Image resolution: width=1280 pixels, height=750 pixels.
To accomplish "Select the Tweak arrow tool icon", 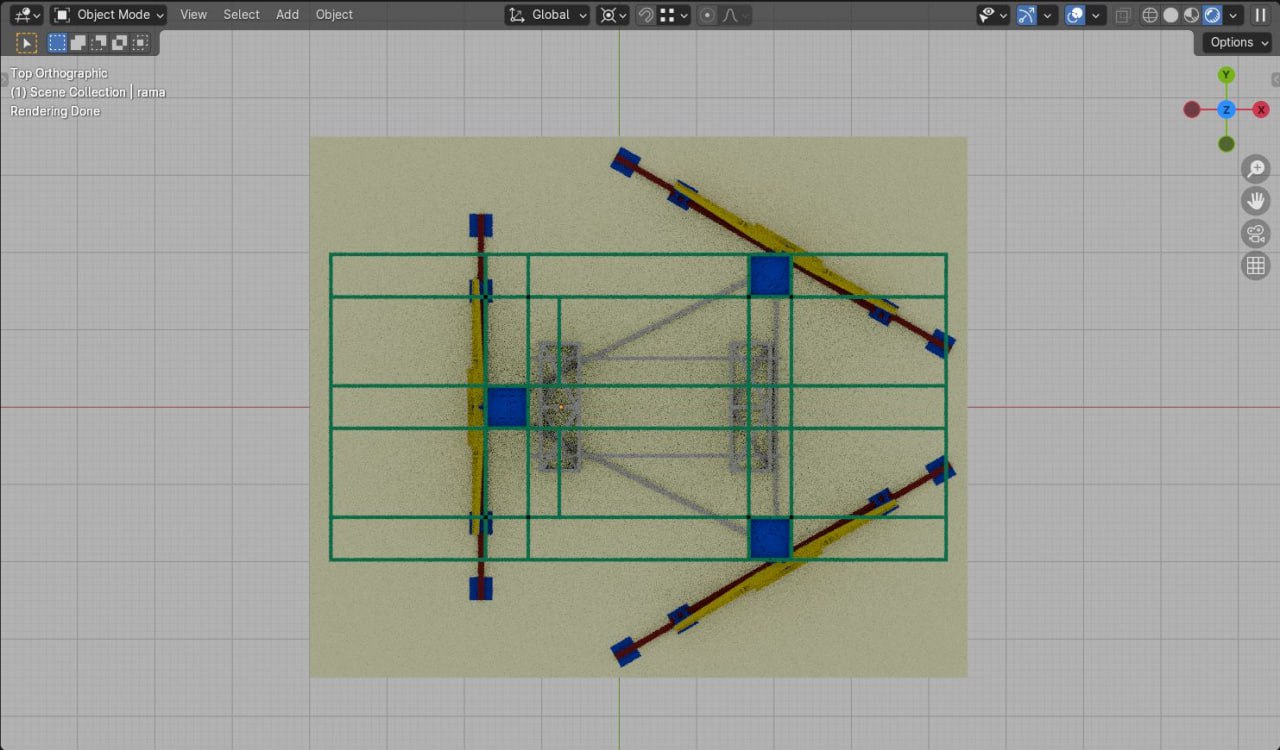I will point(27,43).
